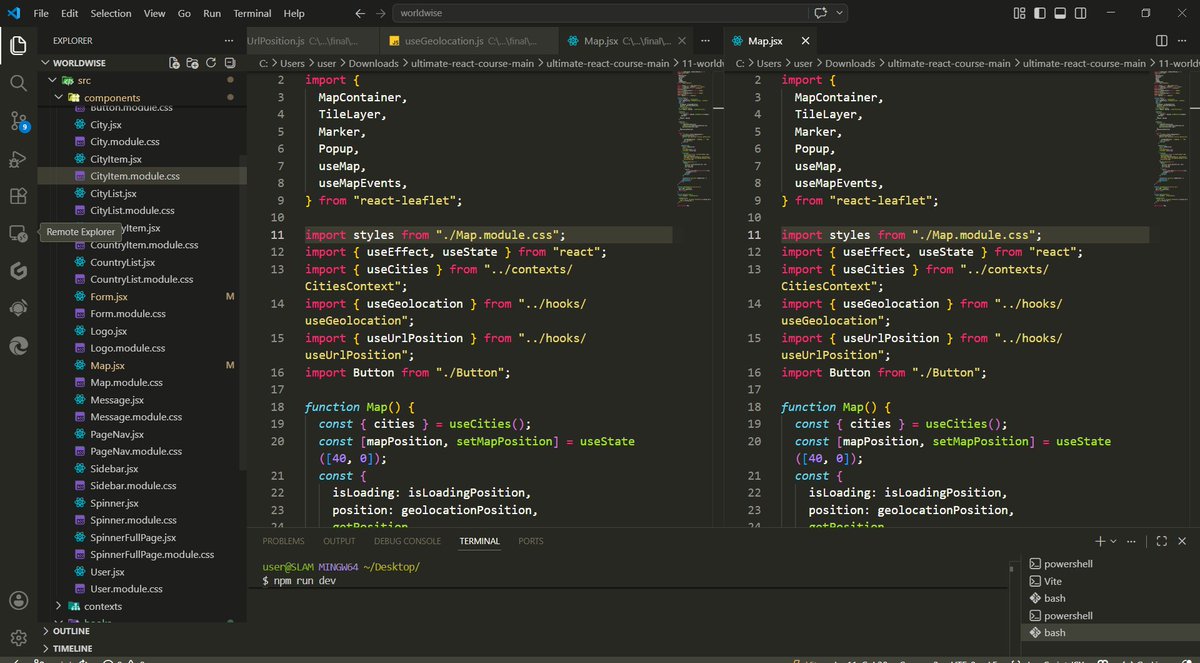Click Users in left editor breadcrumb
The width and height of the screenshot is (1200, 663).
[292, 63]
